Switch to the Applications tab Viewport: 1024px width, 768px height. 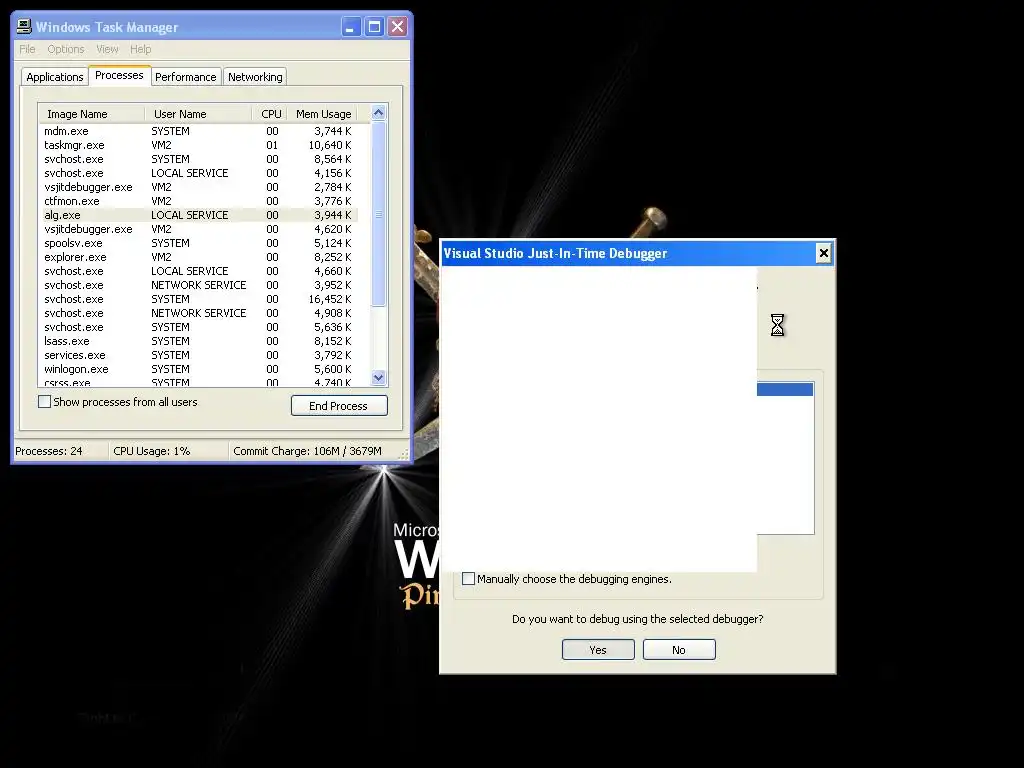[x=55, y=77]
